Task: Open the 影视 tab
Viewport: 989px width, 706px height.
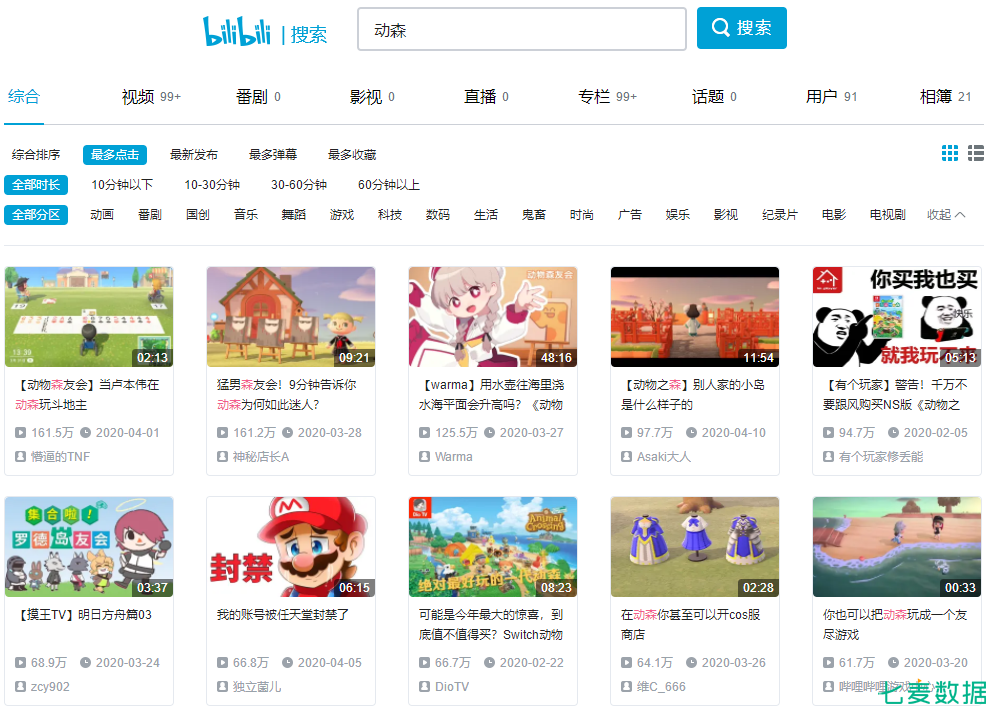Action: [372, 97]
